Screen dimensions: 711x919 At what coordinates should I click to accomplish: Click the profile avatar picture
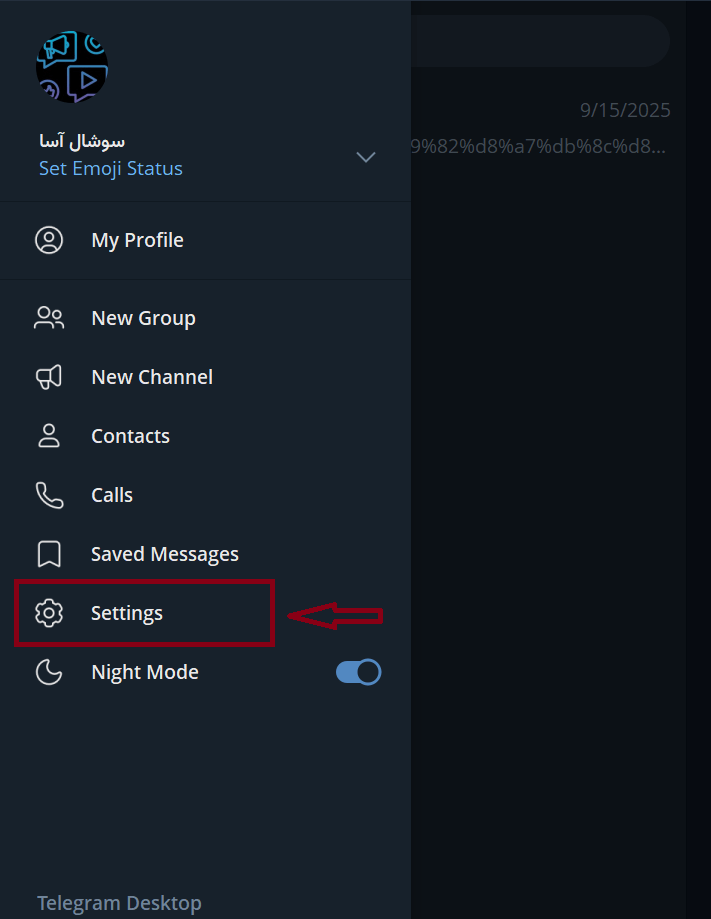coord(72,67)
